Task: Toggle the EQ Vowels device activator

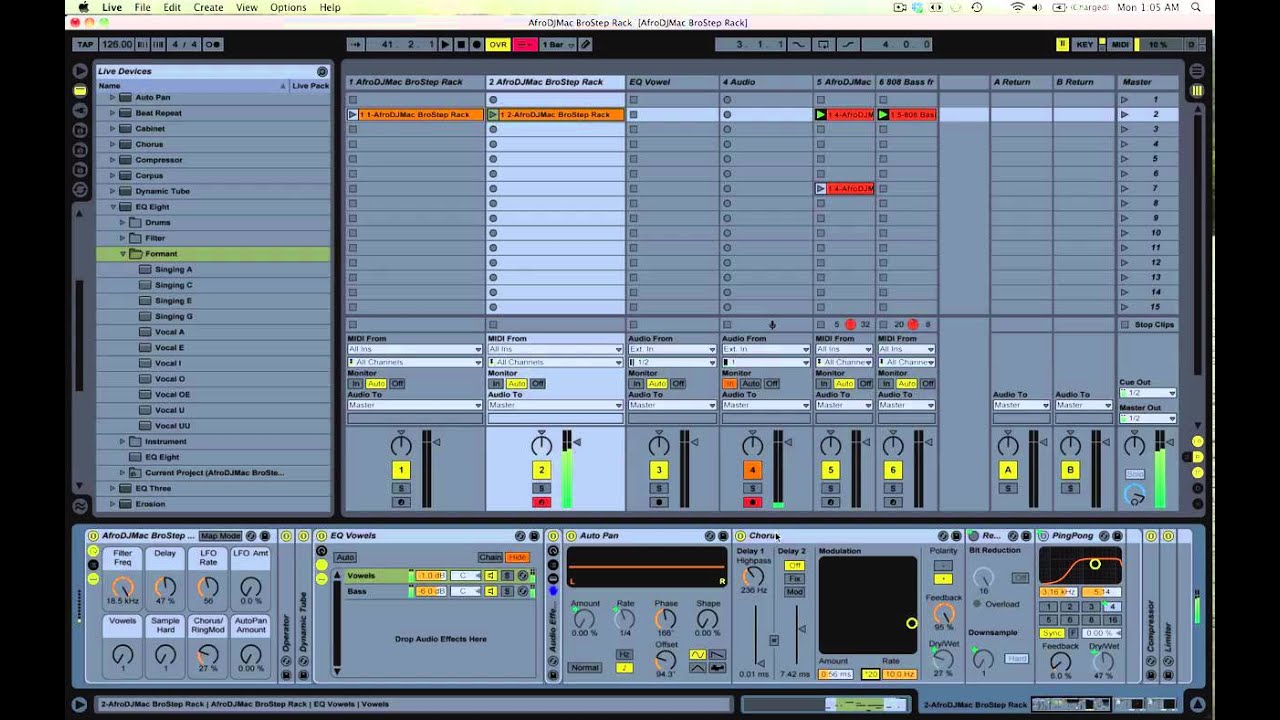Action: 322,536
